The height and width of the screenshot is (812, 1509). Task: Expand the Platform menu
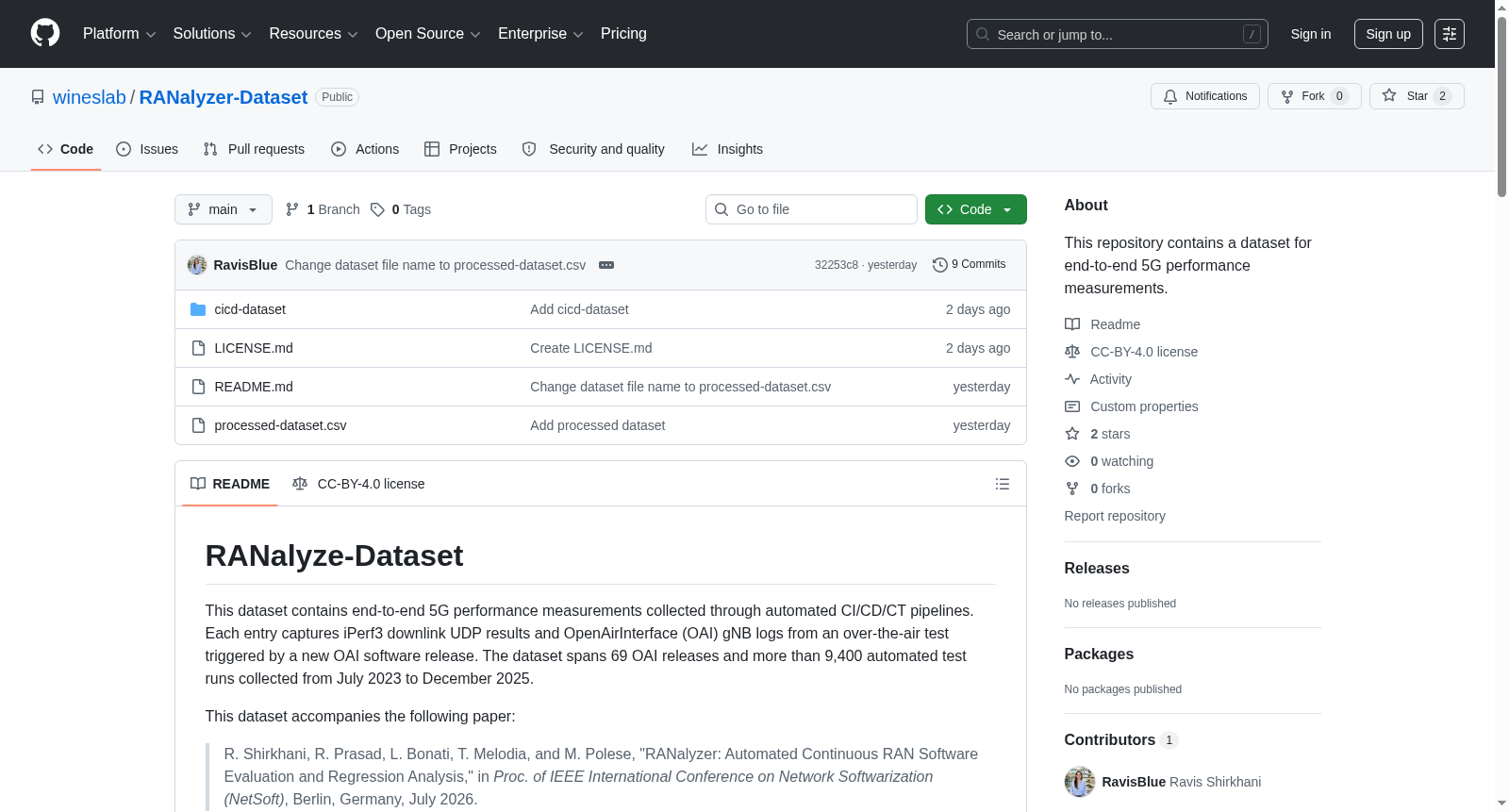tap(120, 34)
